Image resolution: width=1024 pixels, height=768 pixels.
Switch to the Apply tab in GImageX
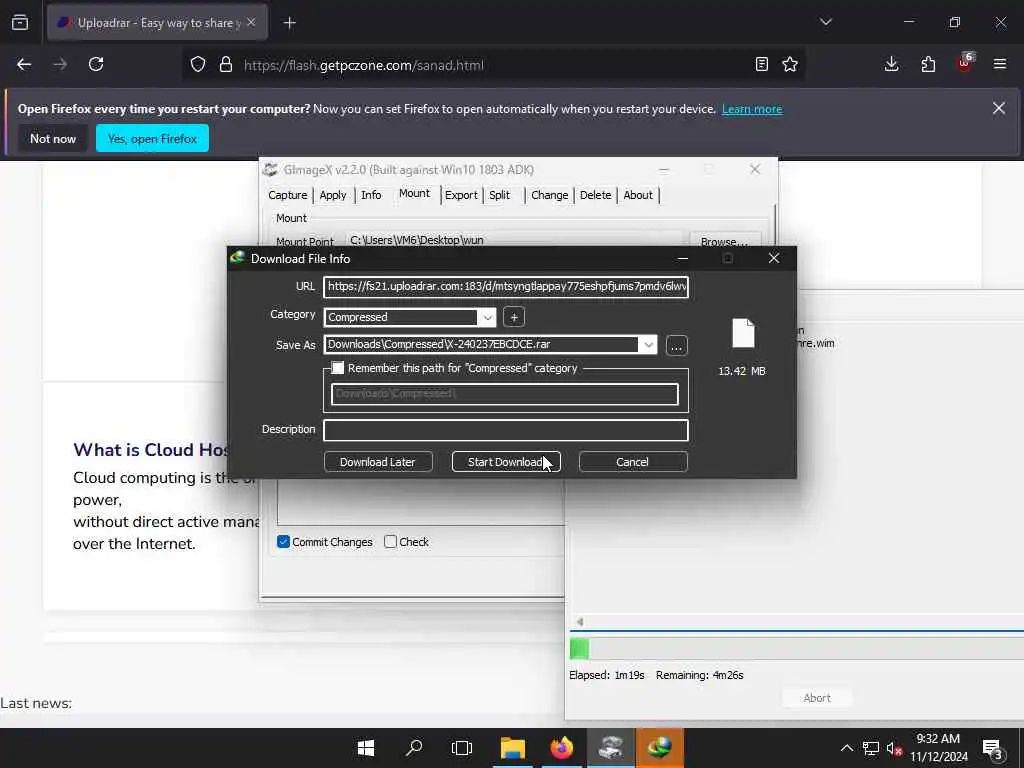coord(332,195)
